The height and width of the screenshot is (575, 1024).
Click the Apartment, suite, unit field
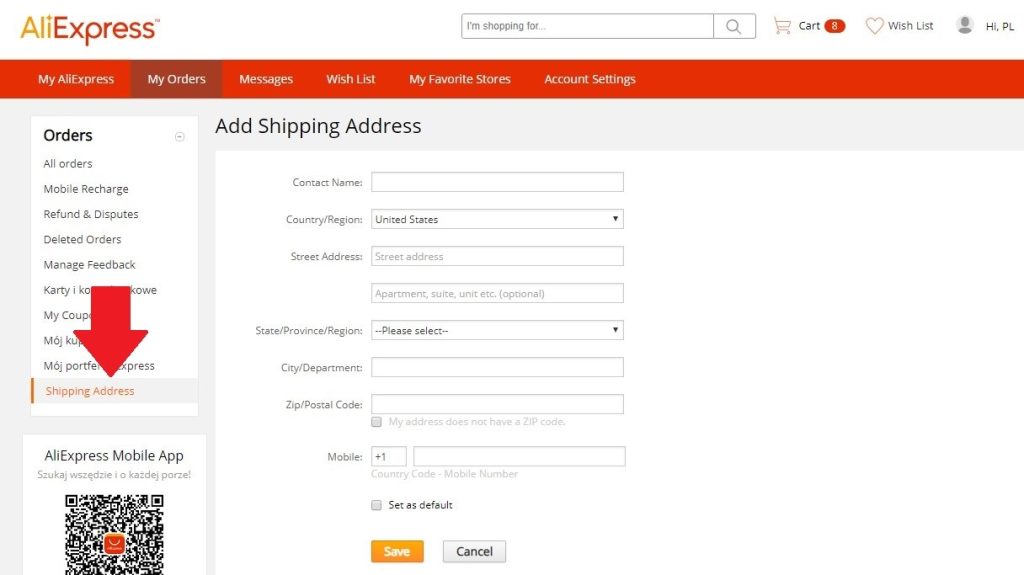coord(497,293)
